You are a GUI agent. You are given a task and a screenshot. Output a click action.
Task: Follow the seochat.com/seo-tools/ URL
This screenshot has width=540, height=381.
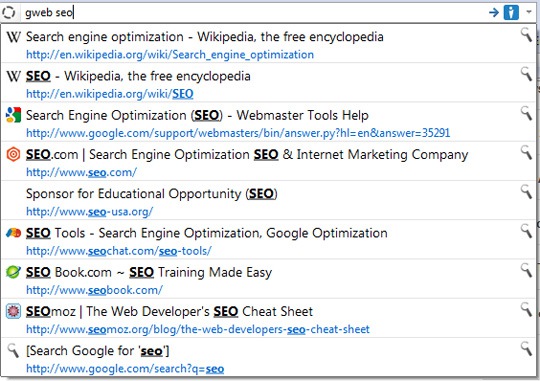119,251
